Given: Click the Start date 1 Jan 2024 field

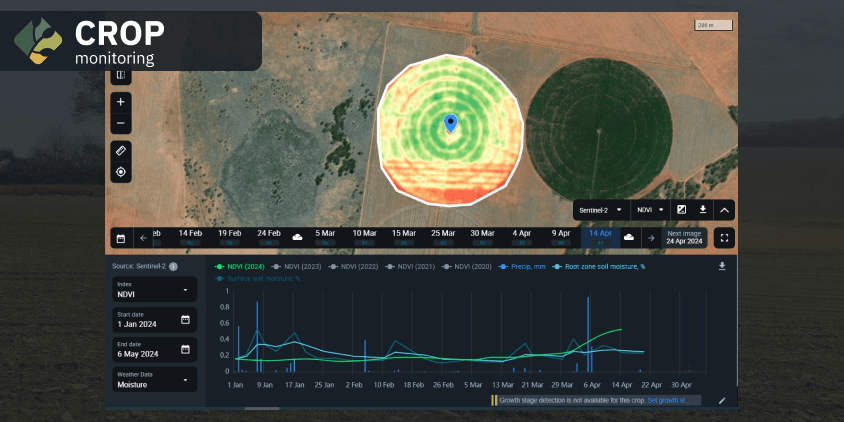Looking at the screenshot, I should click(x=154, y=320).
